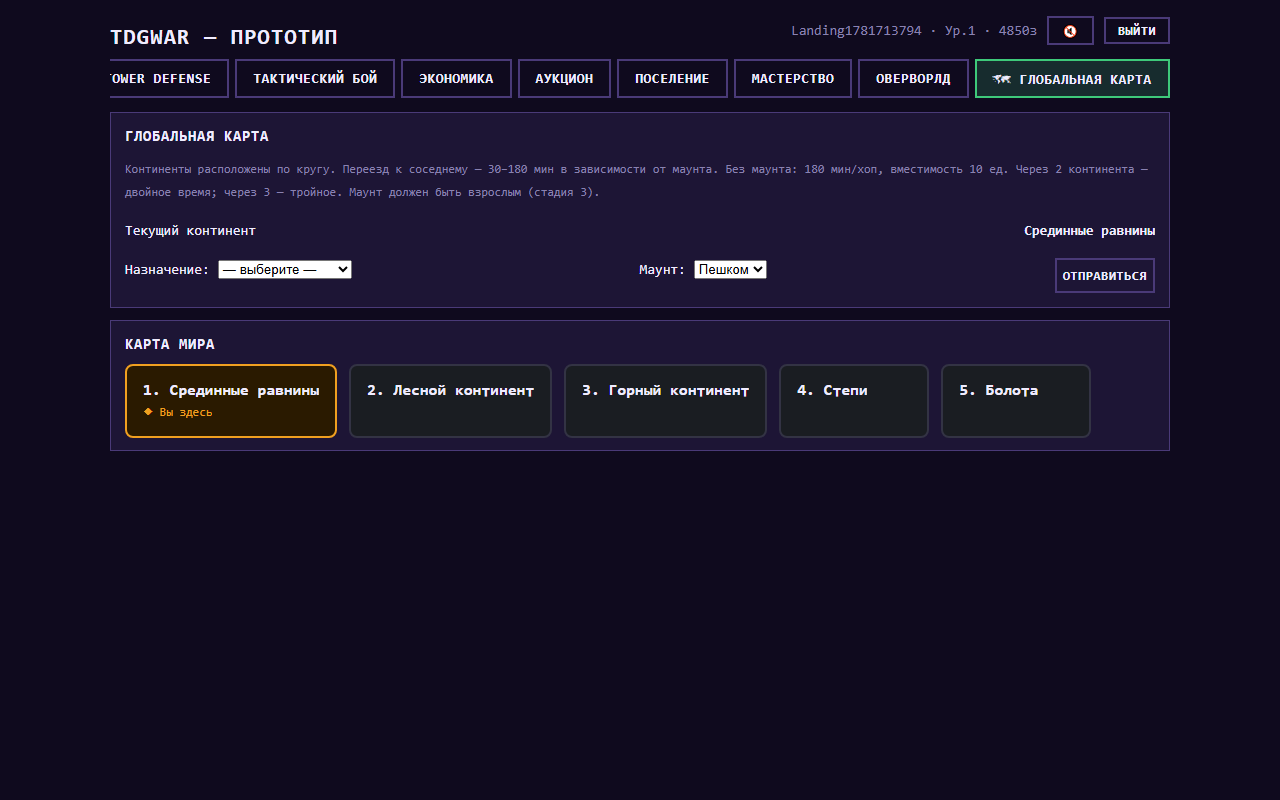Click the Срединные равнины current continent value
The image size is (1280, 800).
[1089, 231]
